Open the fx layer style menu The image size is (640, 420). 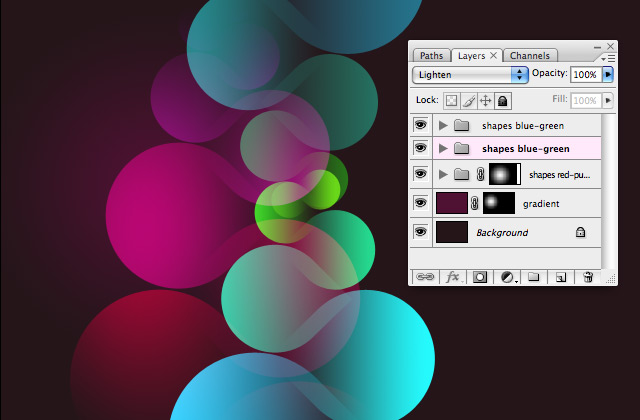(453, 277)
